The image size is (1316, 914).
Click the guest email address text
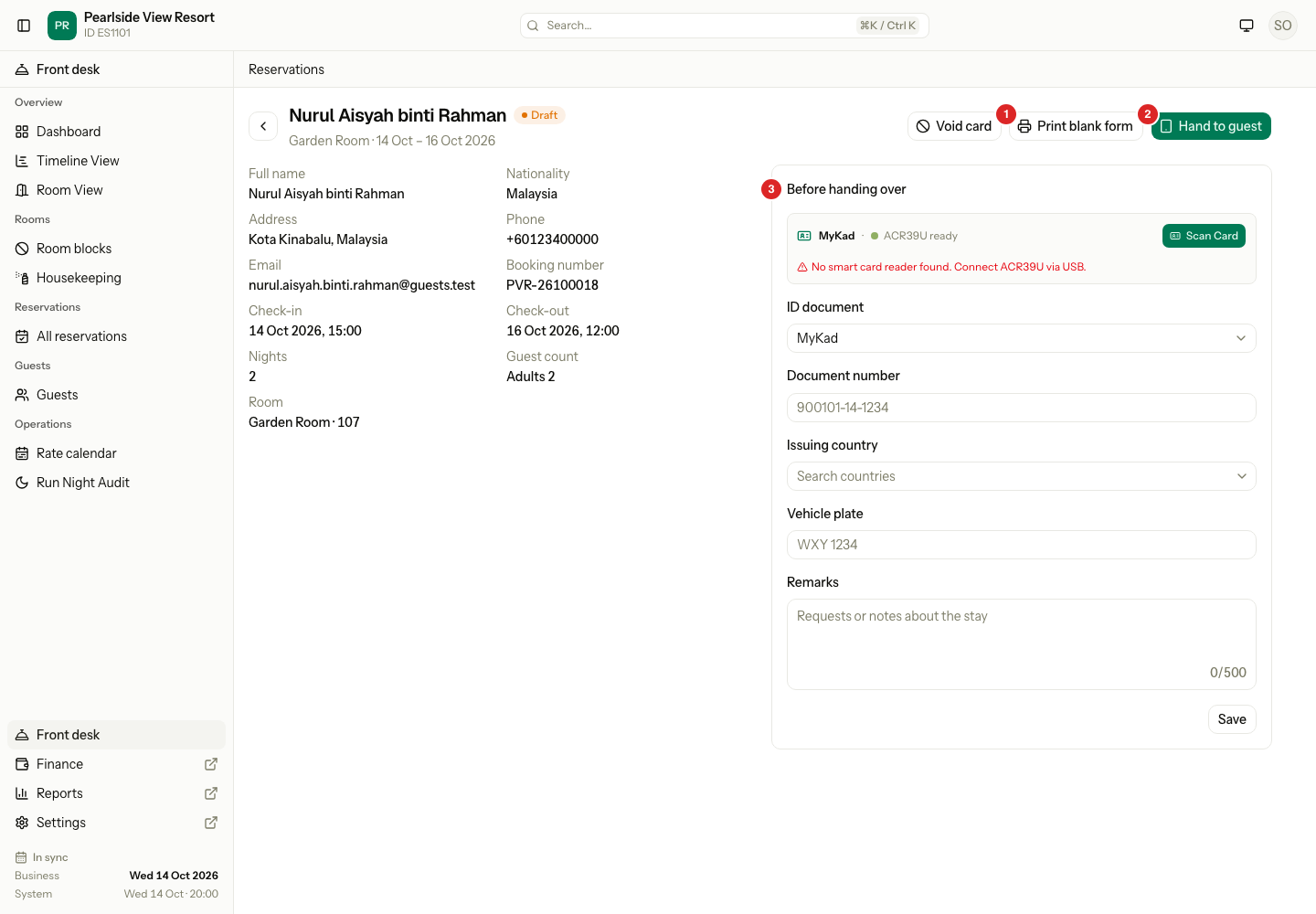point(362,285)
